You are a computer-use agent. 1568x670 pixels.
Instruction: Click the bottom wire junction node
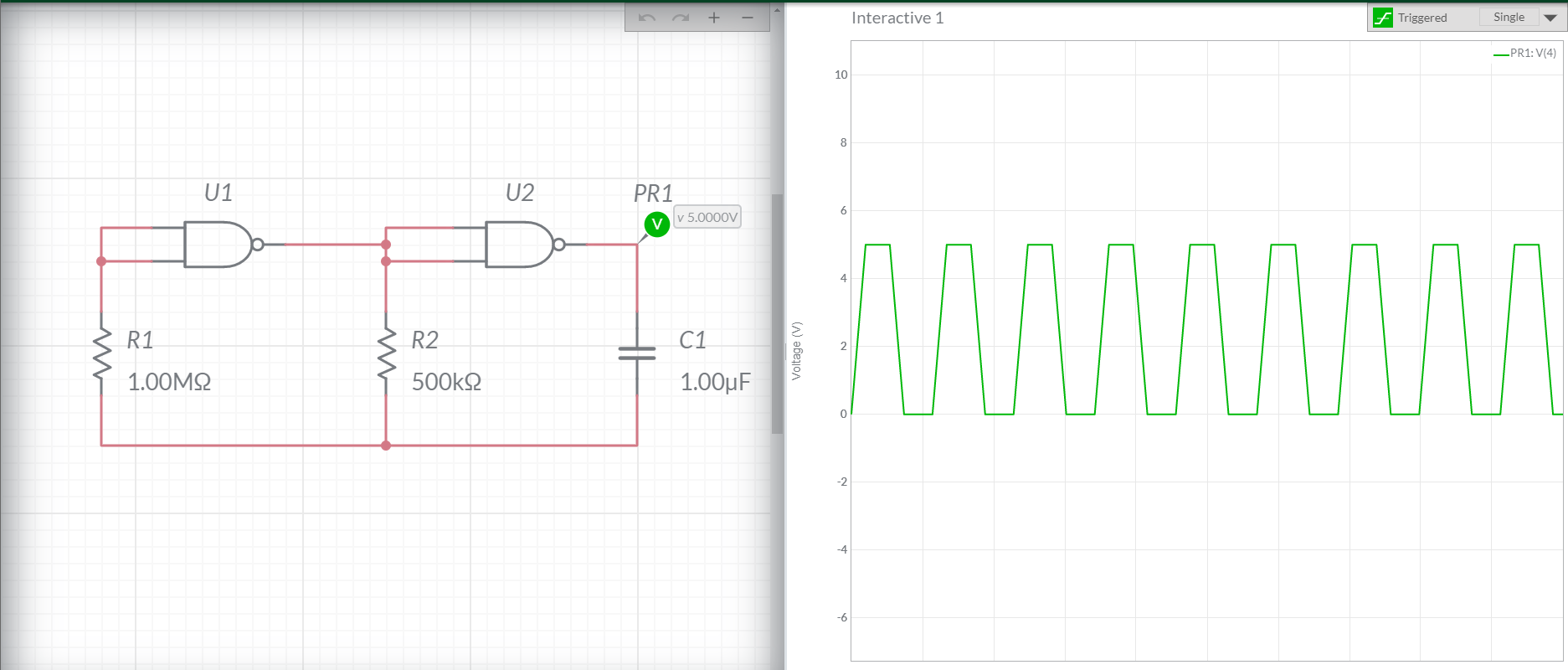pos(386,446)
